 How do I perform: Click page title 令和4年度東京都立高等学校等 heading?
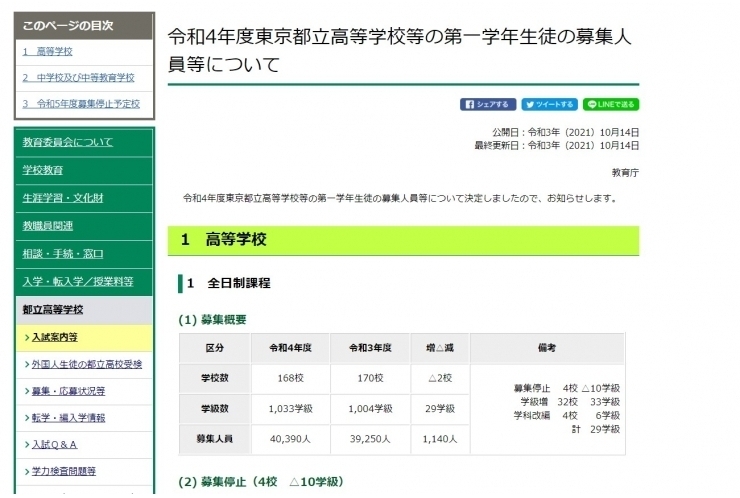click(399, 50)
